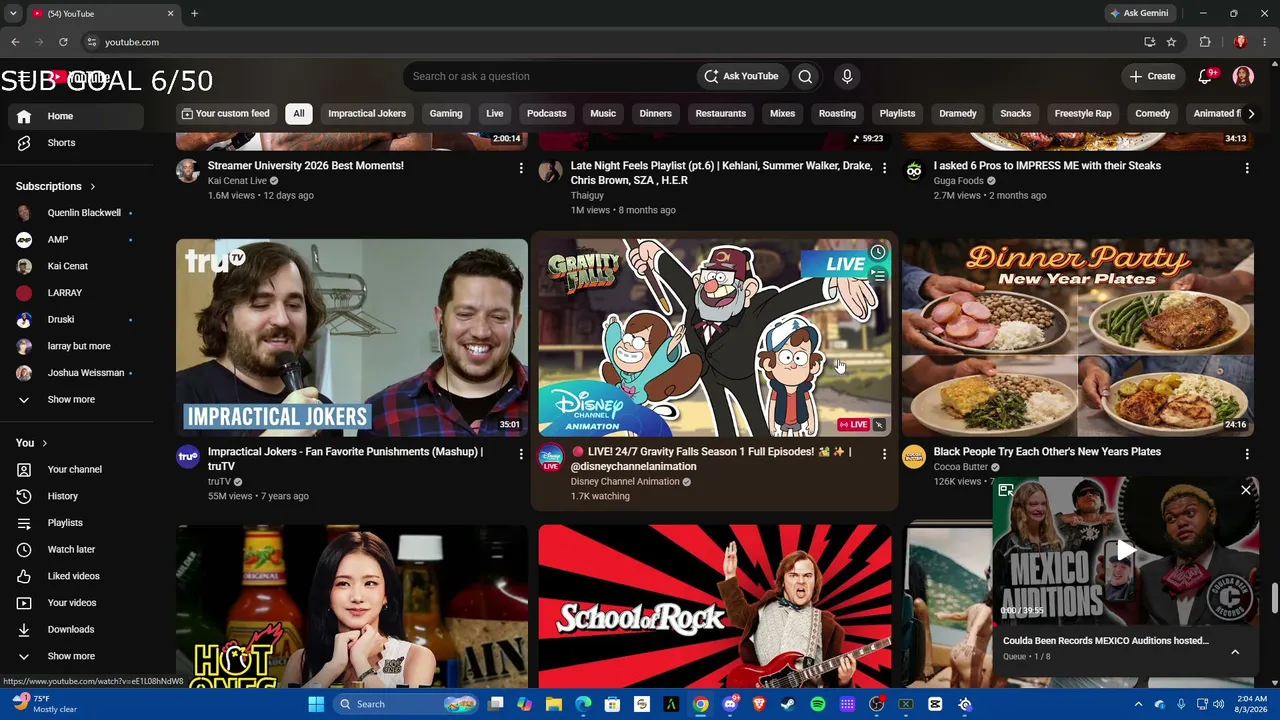This screenshot has width=1280, height=720.
Task: Open Liked videos in the sidebar
Action: pyautogui.click(x=76, y=576)
